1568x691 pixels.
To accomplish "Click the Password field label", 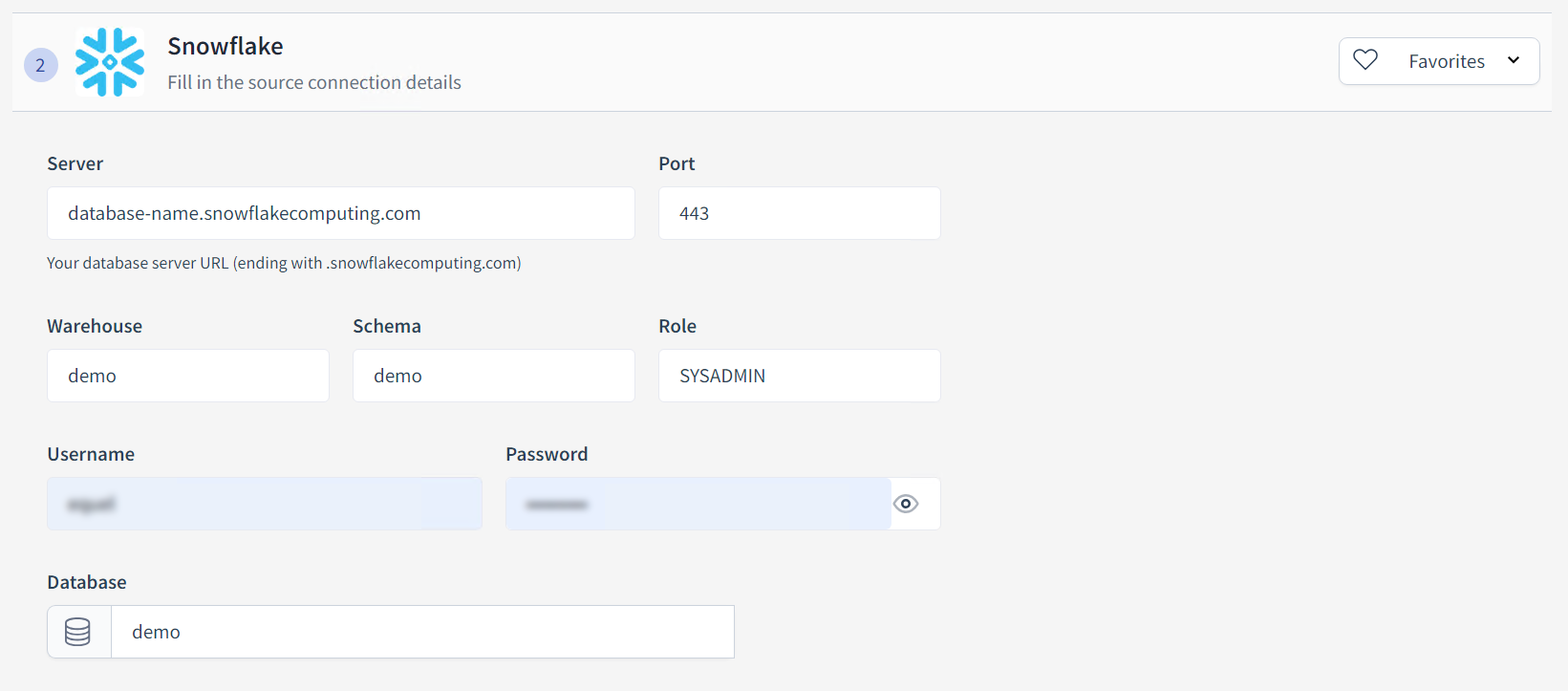I will click(x=547, y=454).
